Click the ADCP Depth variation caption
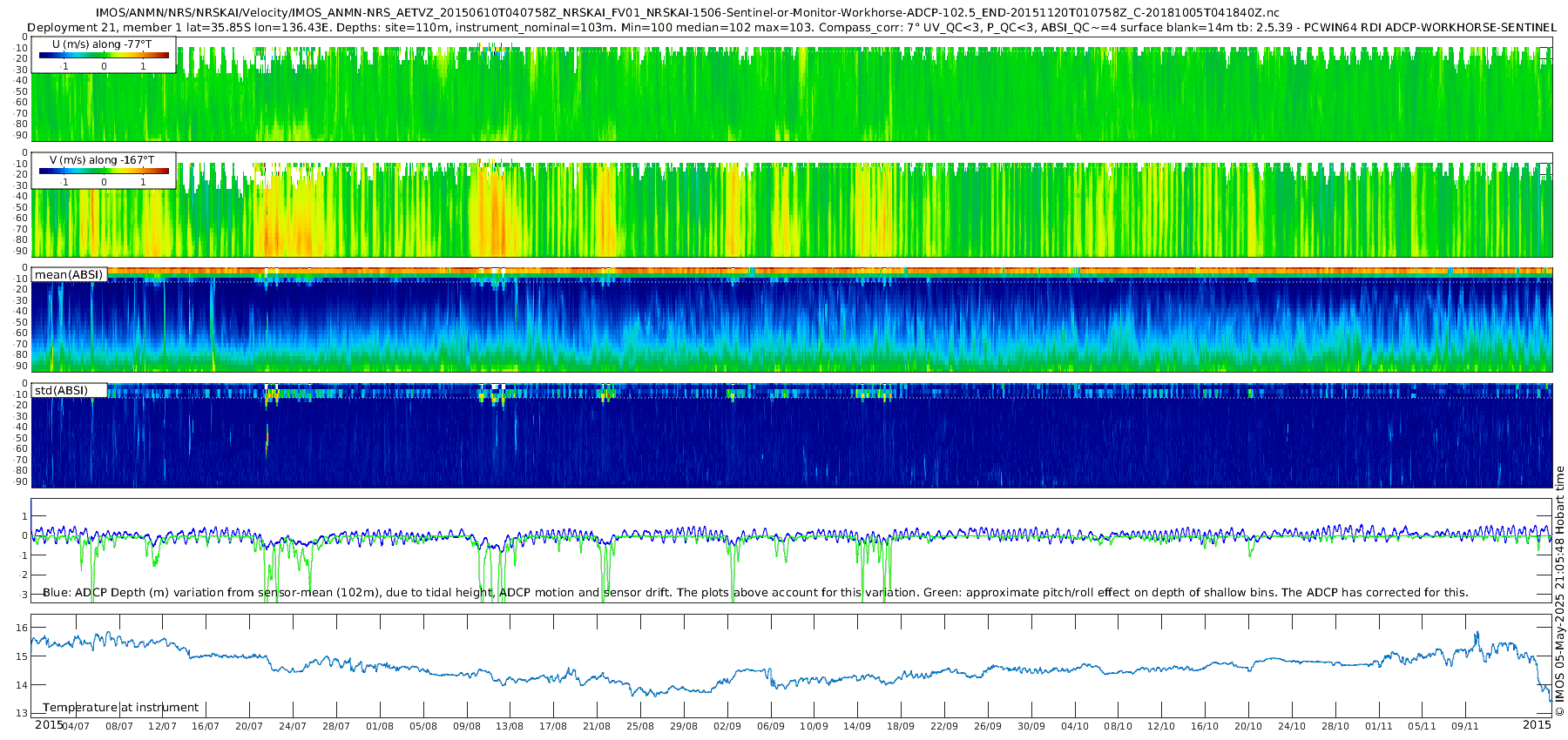Image resolution: width=1568 pixels, height=740 pixels. click(x=755, y=593)
